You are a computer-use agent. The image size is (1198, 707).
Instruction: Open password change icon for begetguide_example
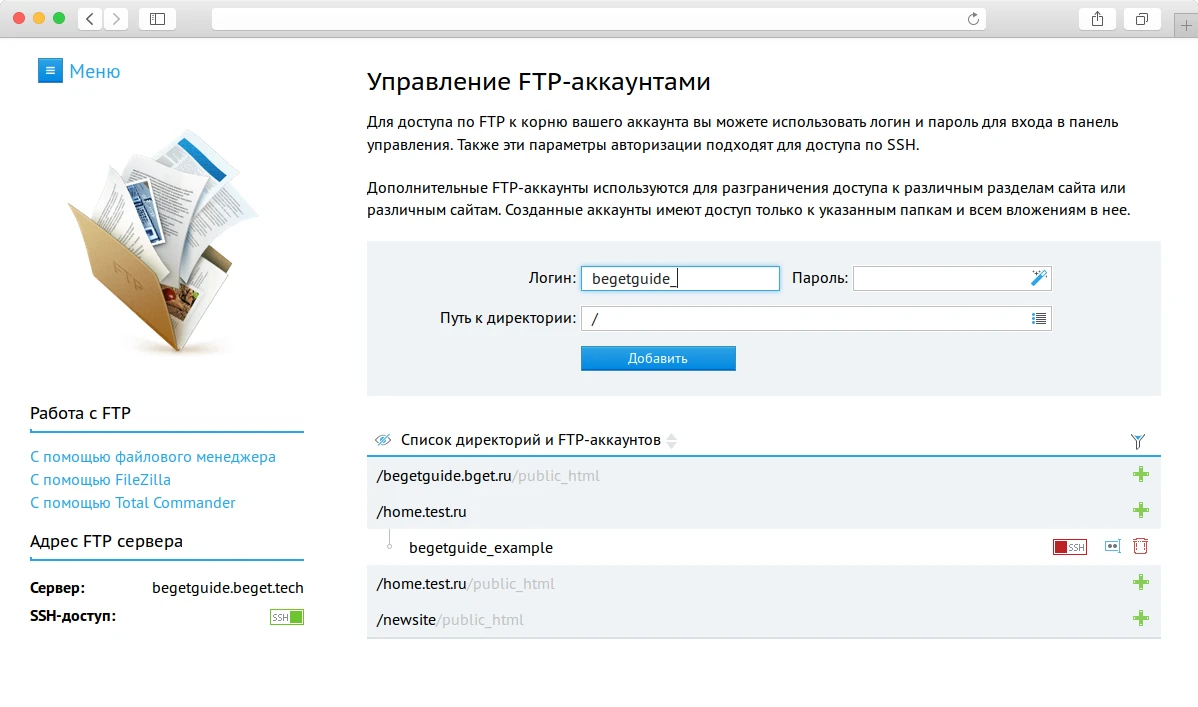(1112, 547)
